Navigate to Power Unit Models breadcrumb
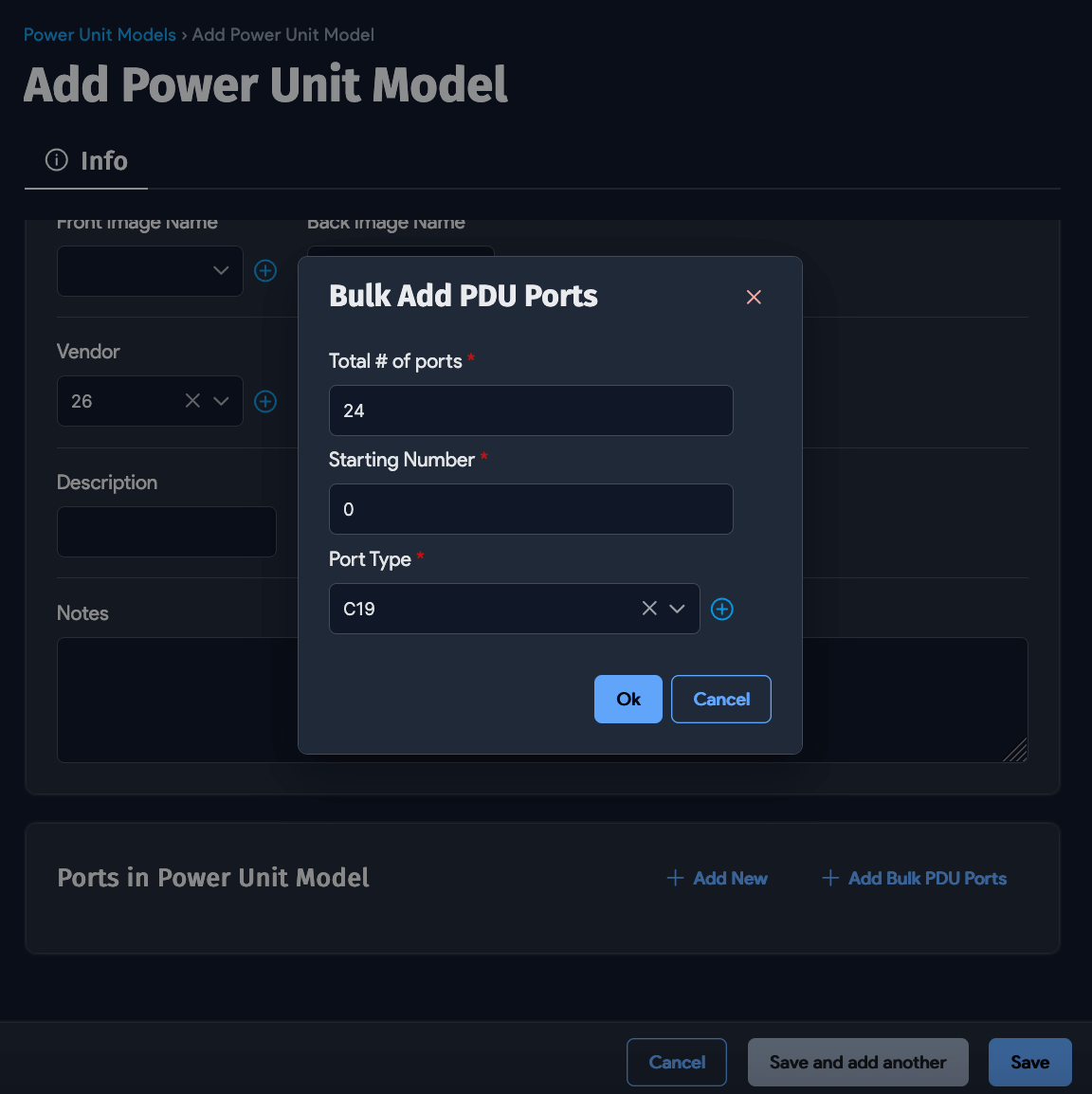1092x1094 pixels. tap(100, 34)
